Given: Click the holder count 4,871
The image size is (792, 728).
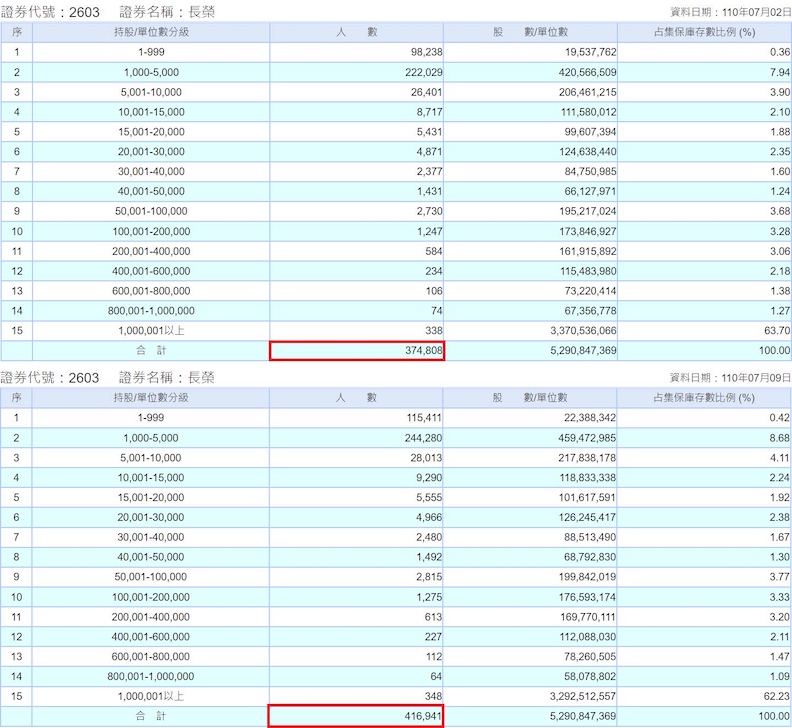Looking at the screenshot, I should click(429, 152).
